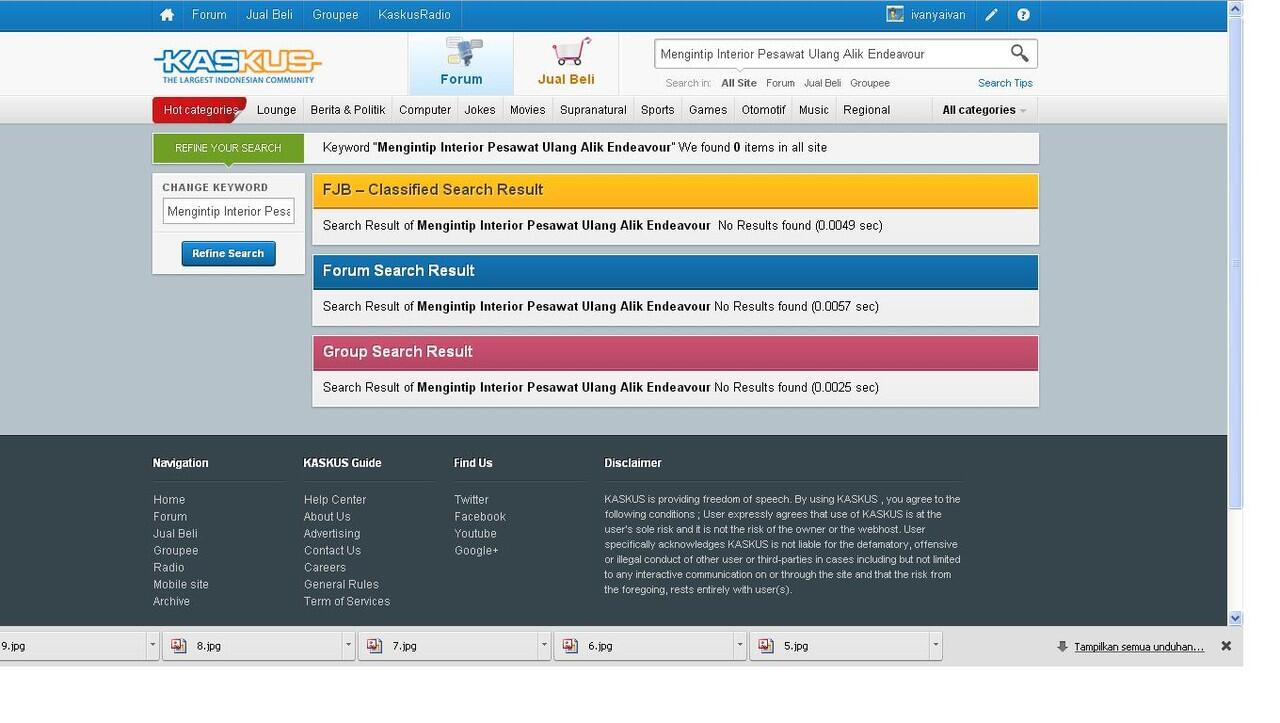
Task: Set search scope to Jual Beli
Action: [x=822, y=83]
